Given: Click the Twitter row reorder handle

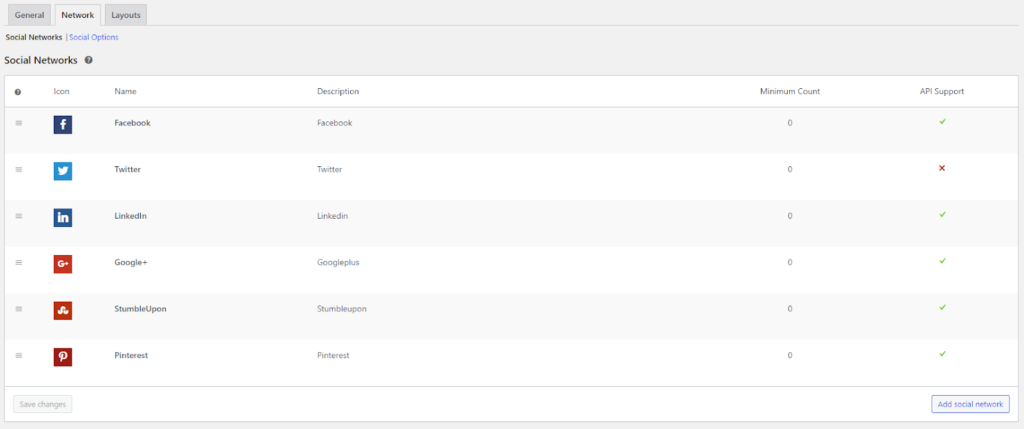Looking at the screenshot, I should pyautogui.click(x=18, y=169).
